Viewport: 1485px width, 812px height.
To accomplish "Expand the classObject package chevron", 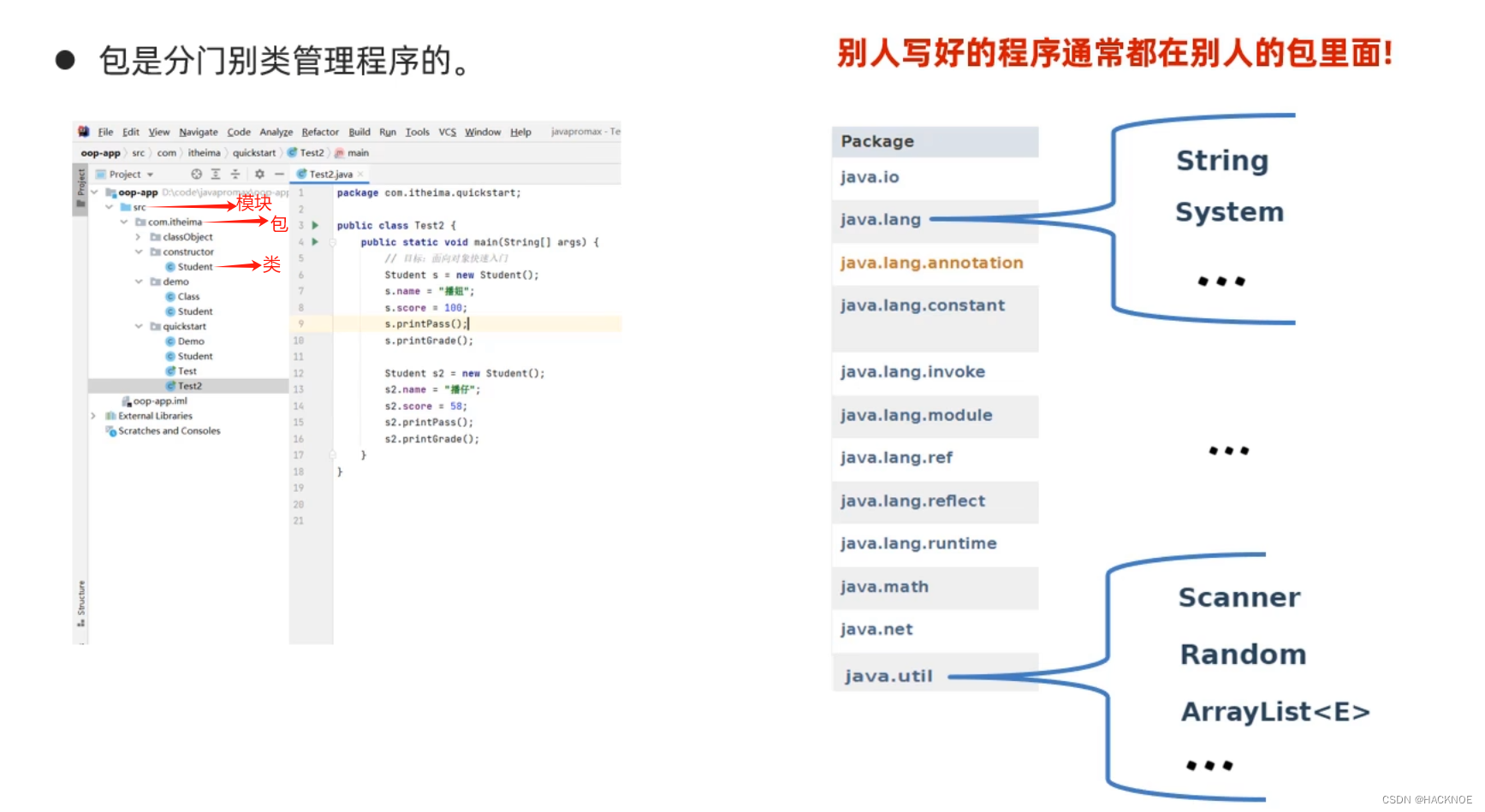I will pos(139,237).
